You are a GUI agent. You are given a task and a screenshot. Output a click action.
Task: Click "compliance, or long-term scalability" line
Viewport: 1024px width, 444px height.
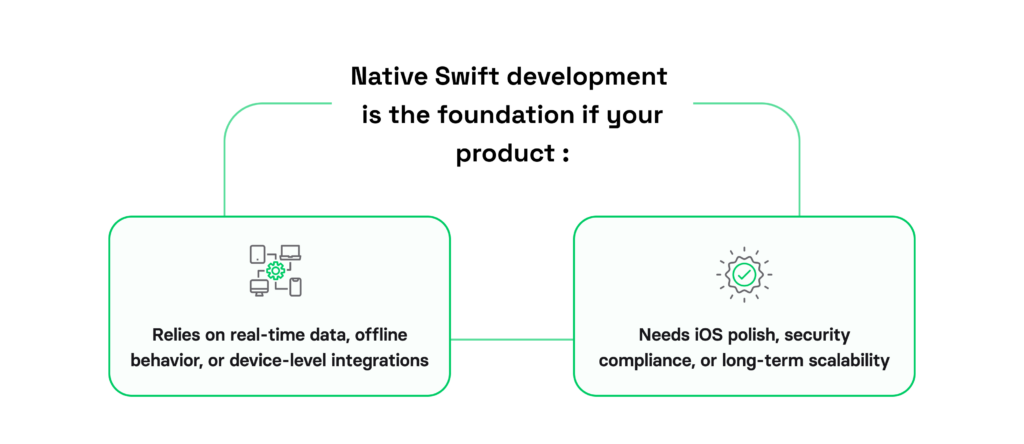tap(744, 360)
